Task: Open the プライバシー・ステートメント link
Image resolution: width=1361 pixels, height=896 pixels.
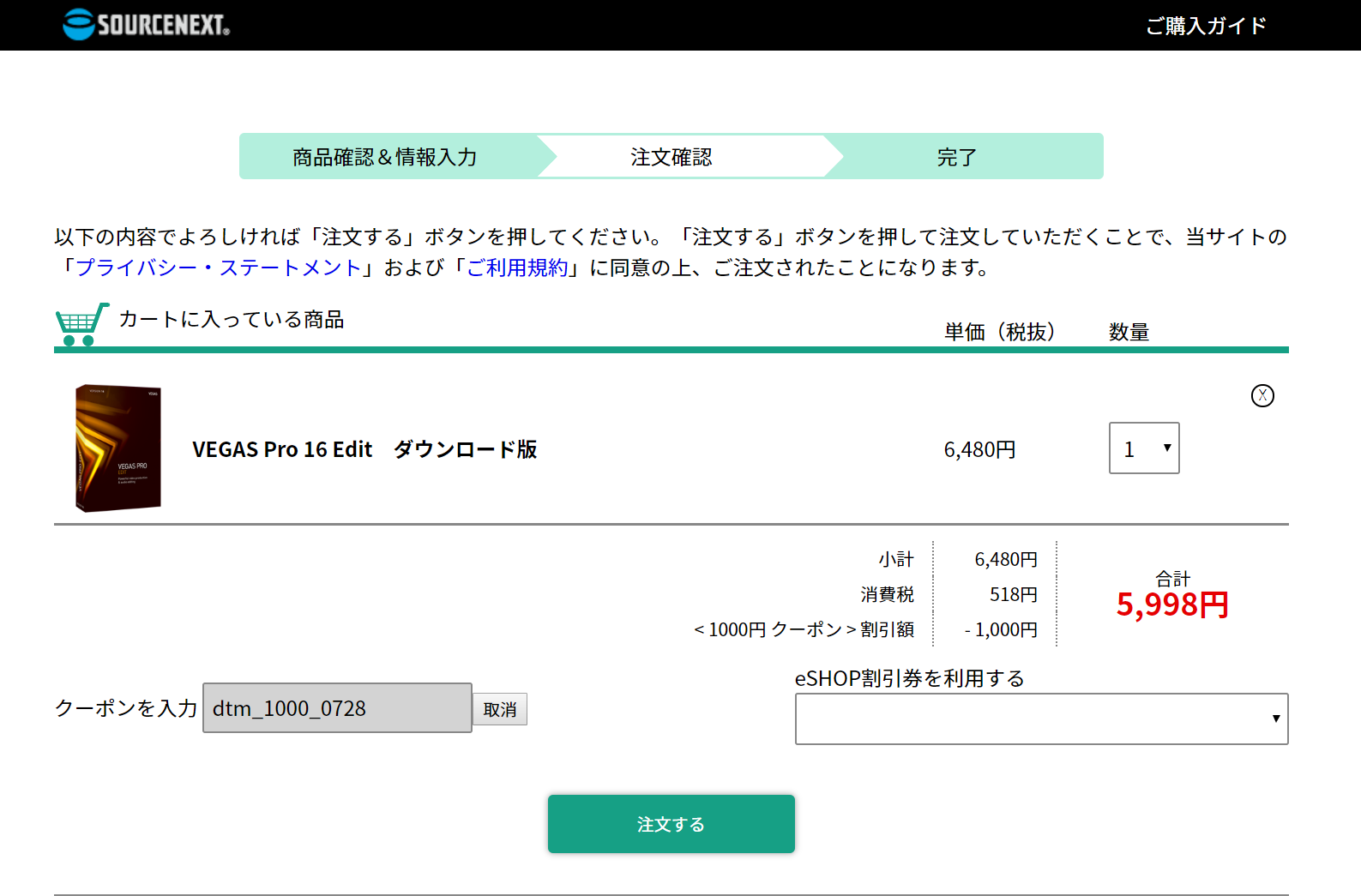Action: click(x=219, y=268)
